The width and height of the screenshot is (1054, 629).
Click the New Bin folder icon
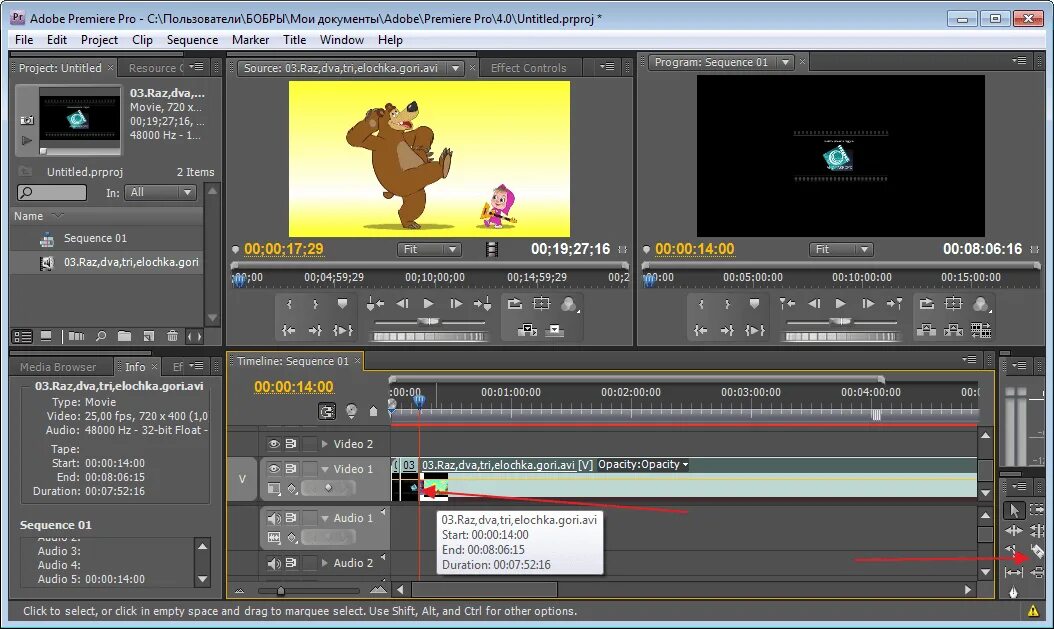click(x=124, y=336)
